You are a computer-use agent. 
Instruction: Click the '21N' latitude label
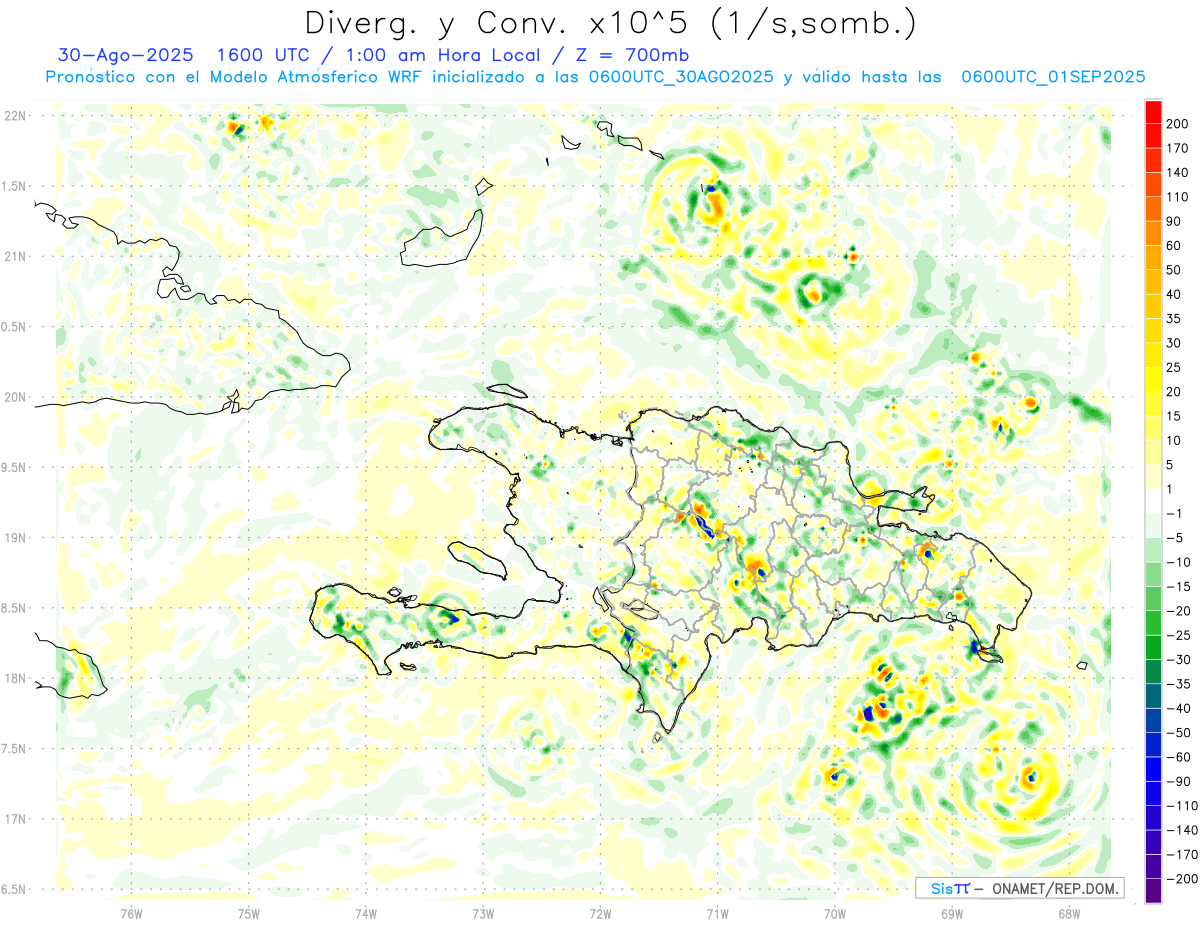(16, 256)
